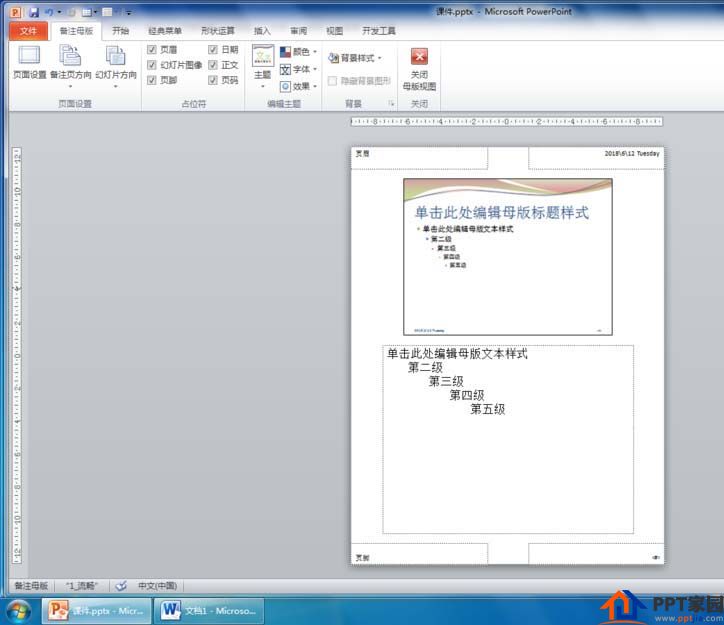Viewport: 724px width, 625px height.
Task: Click the 颜色 (Colors) theme icon
Action: click(x=285, y=52)
